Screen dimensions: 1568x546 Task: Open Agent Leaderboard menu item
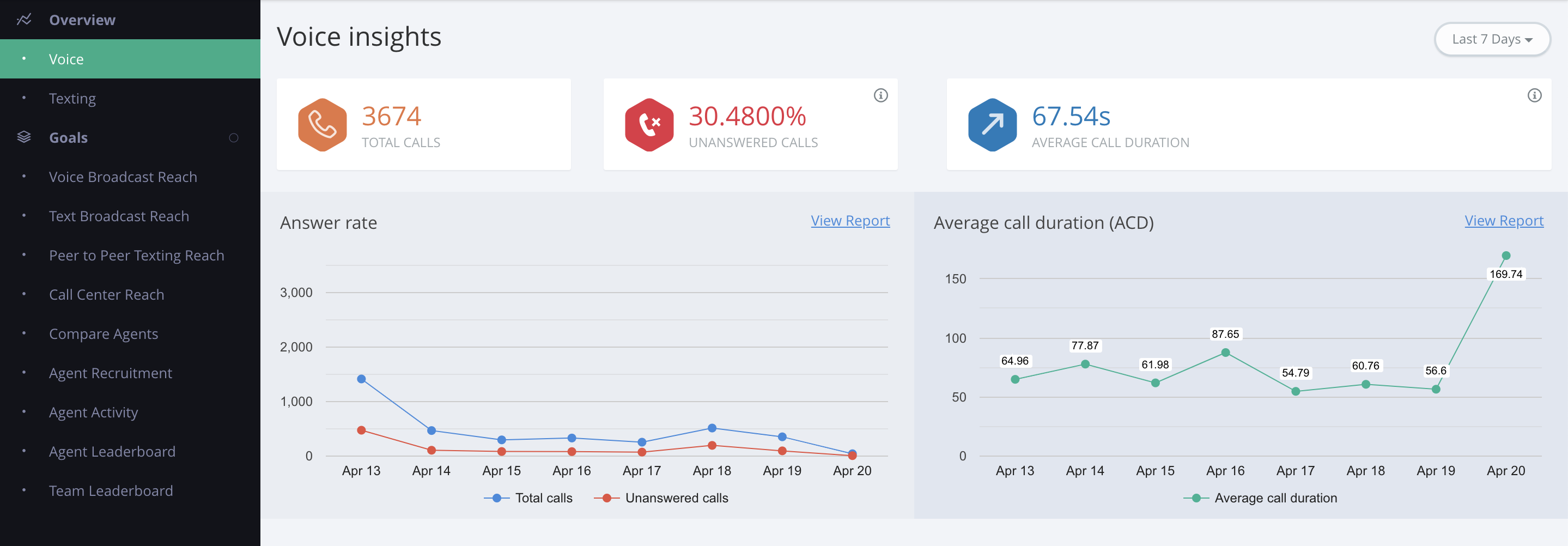tap(112, 452)
